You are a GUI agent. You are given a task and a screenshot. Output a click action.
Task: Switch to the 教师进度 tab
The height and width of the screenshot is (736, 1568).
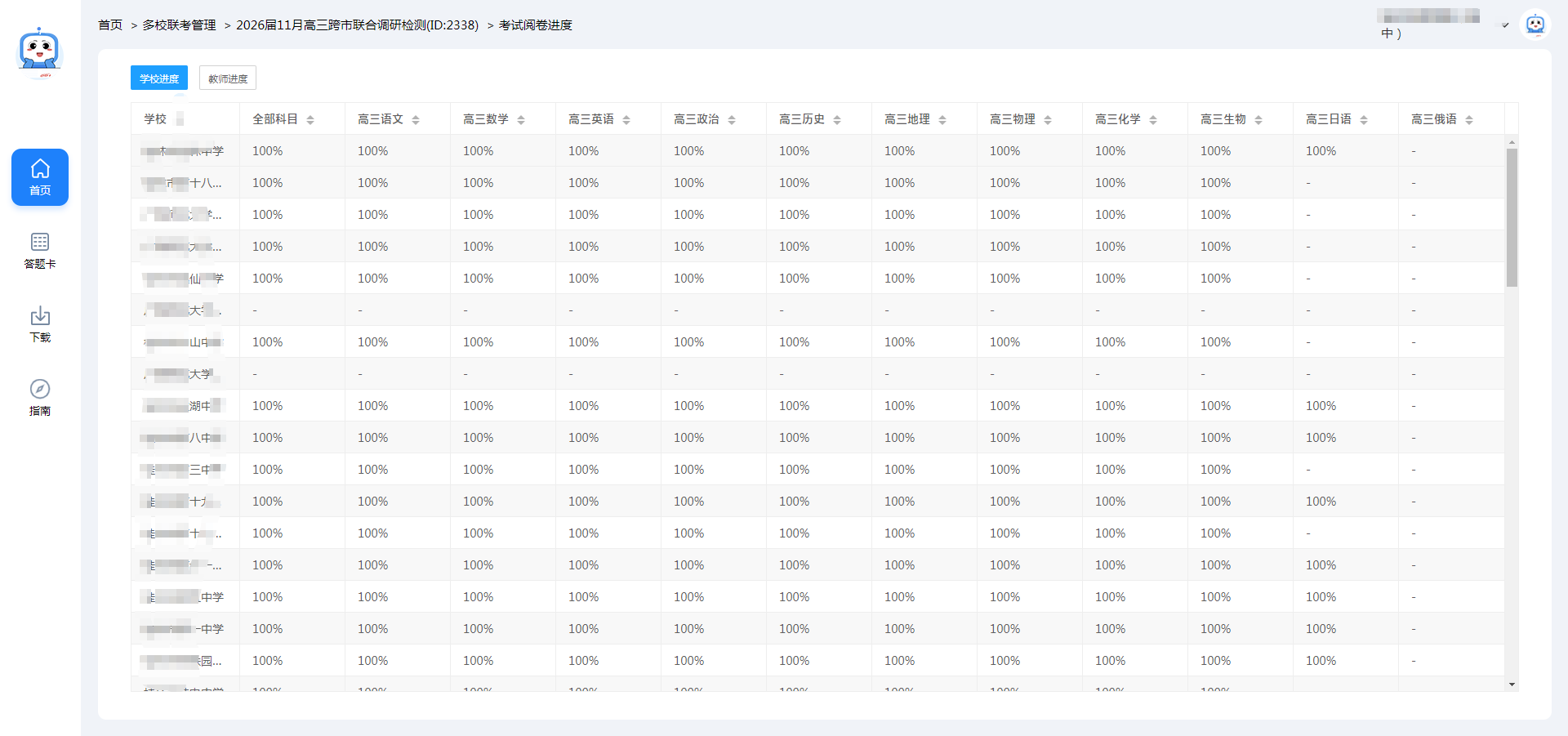click(x=228, y=78)
